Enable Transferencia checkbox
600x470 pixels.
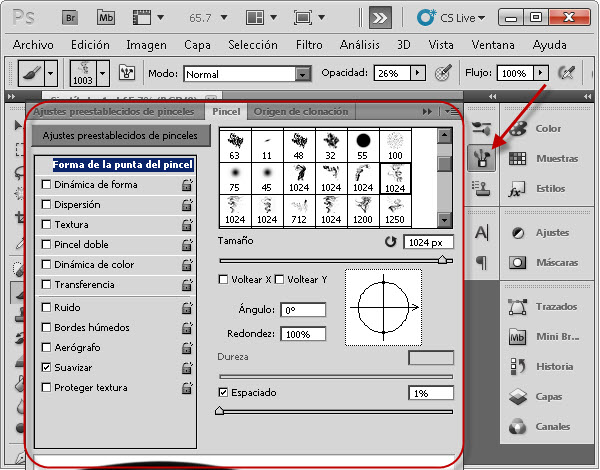pos(46,284)
